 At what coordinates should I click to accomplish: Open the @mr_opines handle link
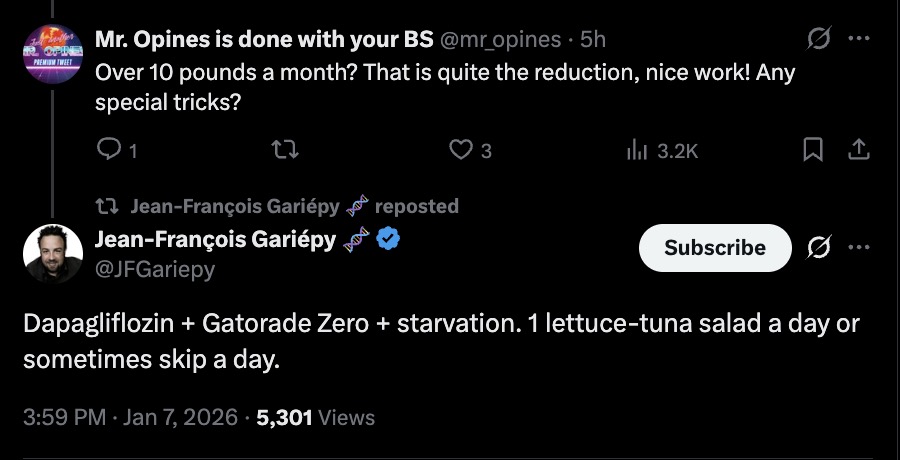click(x=499, y=40)
